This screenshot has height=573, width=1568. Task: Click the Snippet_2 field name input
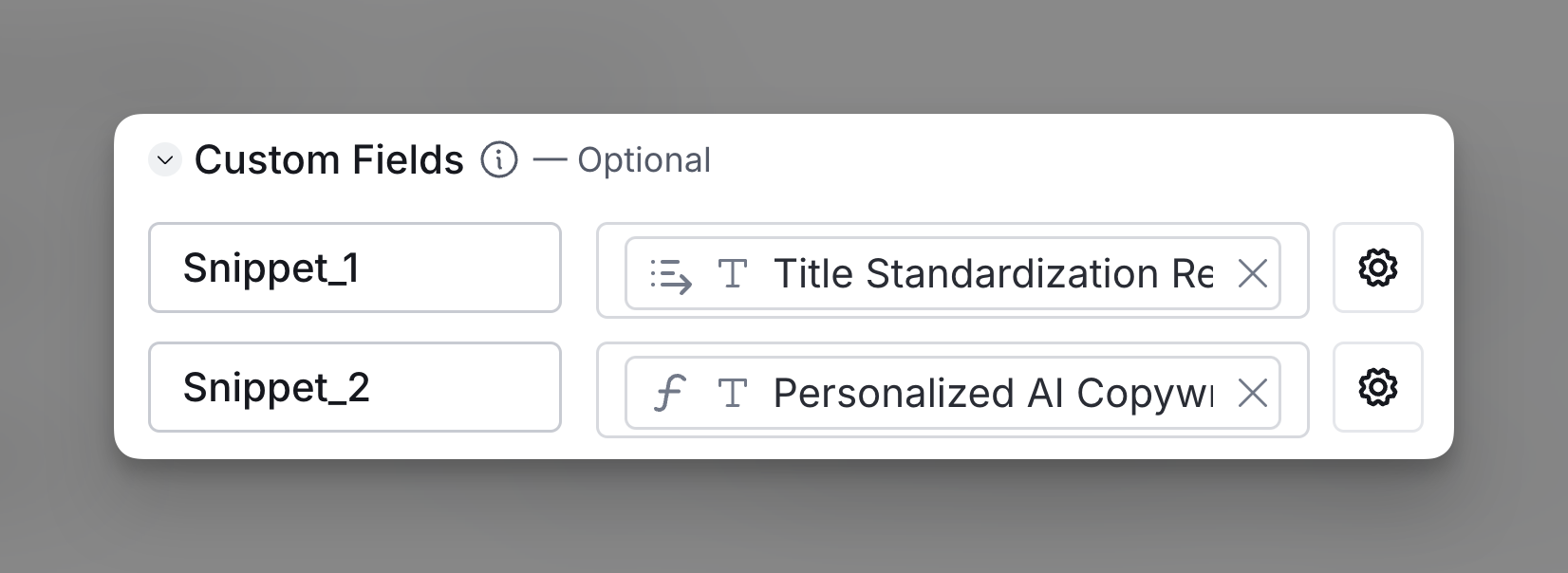355,387
